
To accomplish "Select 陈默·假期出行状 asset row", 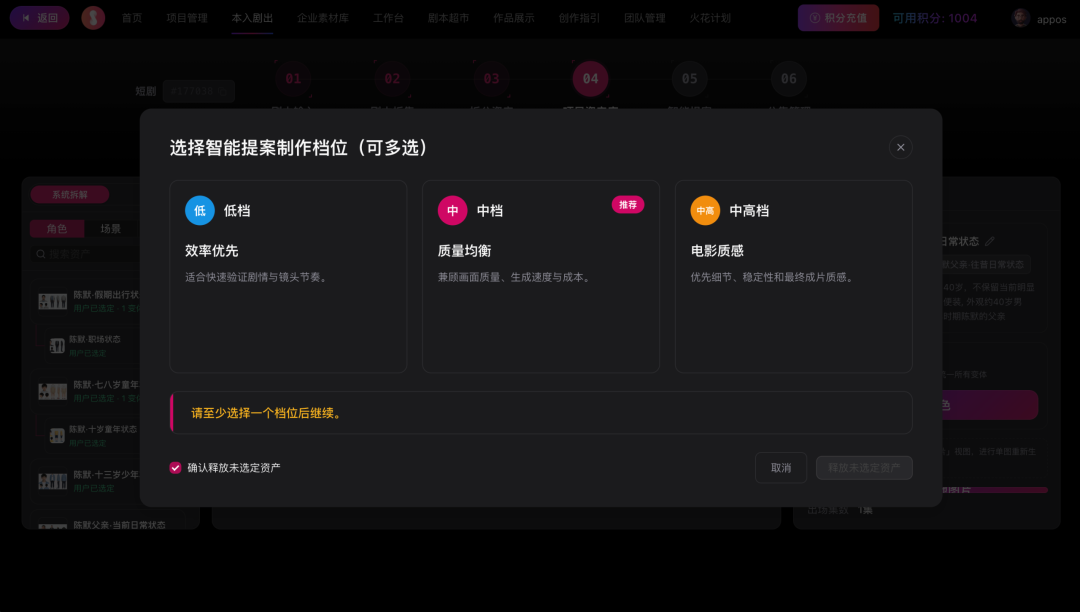I will (86, 301).
